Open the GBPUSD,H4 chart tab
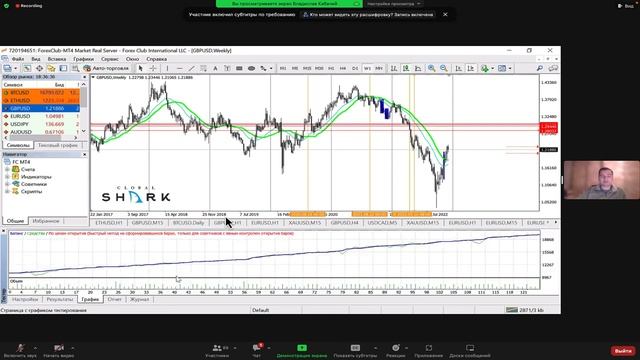The image size is (640, 360). 344,223
